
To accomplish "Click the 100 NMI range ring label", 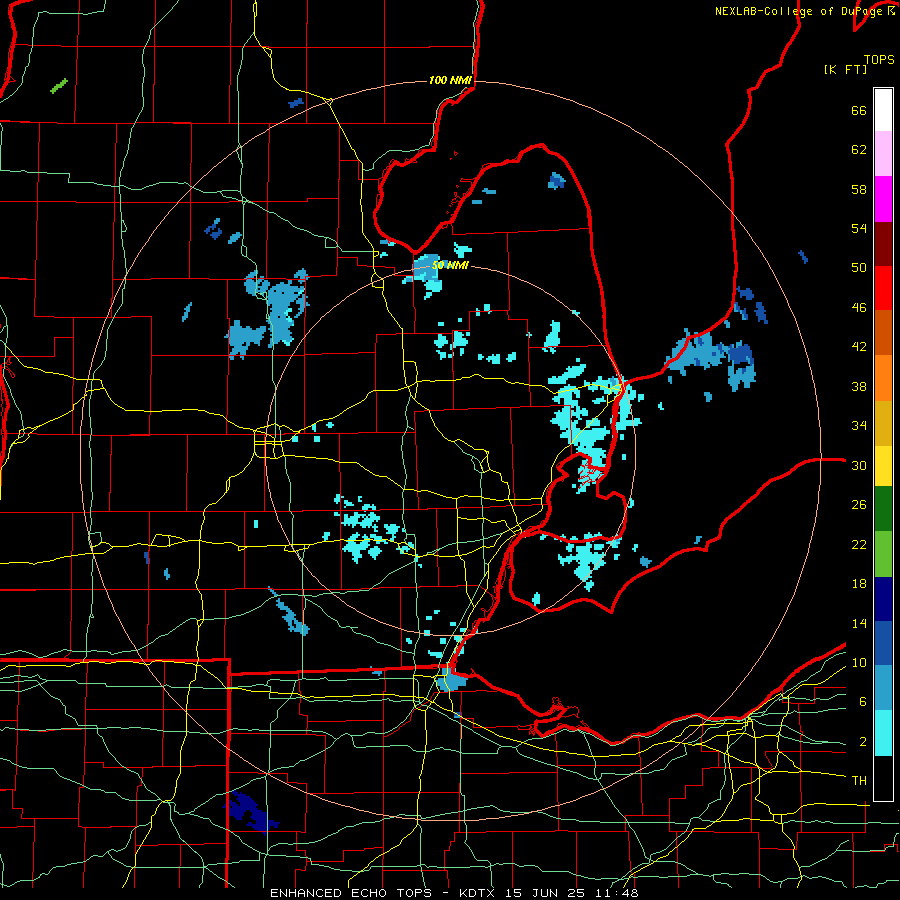I will 450,80.
